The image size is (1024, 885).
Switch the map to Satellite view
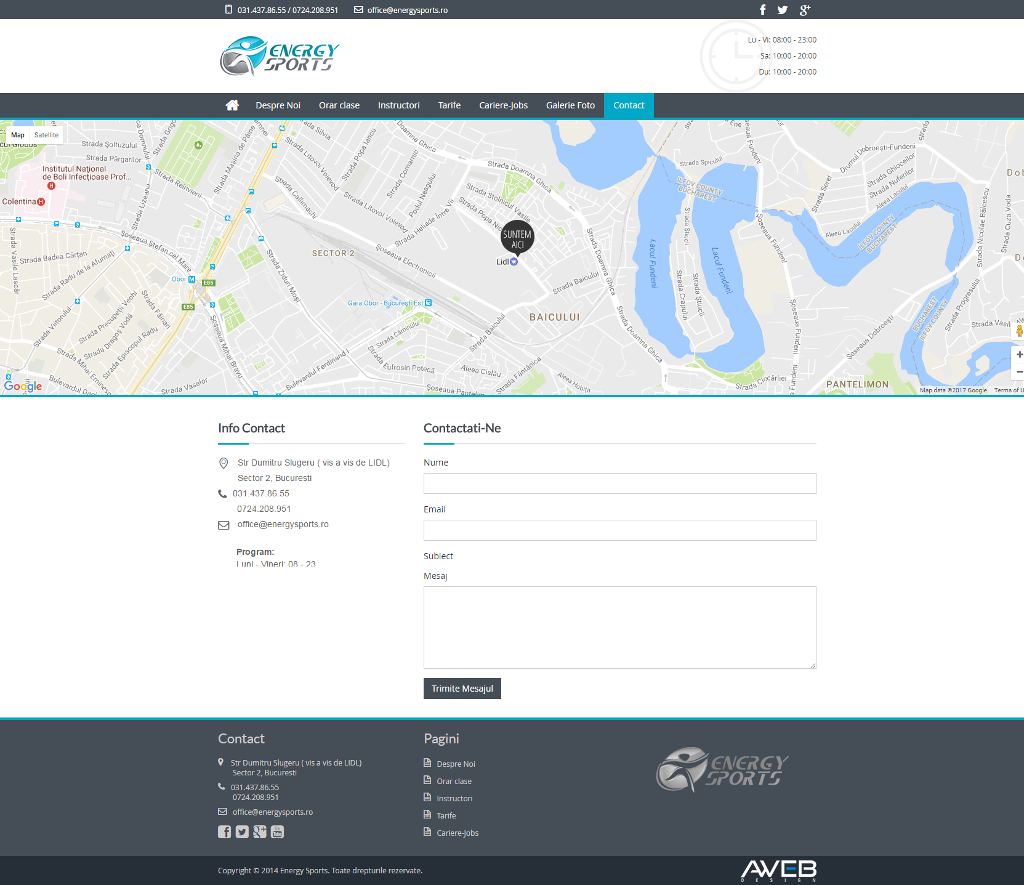(x=47, y=134)
